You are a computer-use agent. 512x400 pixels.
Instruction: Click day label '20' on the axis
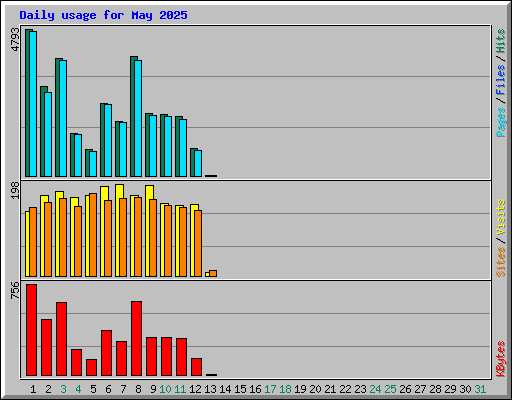pos(315,389)
